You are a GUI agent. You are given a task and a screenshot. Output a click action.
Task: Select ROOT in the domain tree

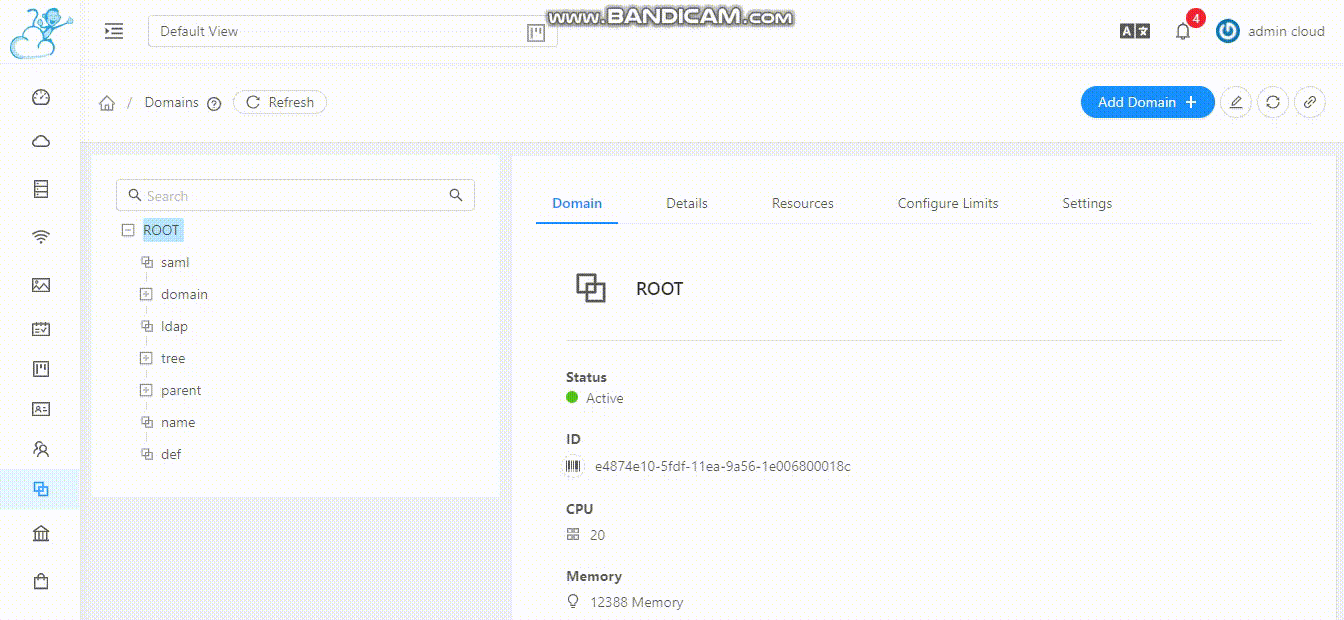162,230
